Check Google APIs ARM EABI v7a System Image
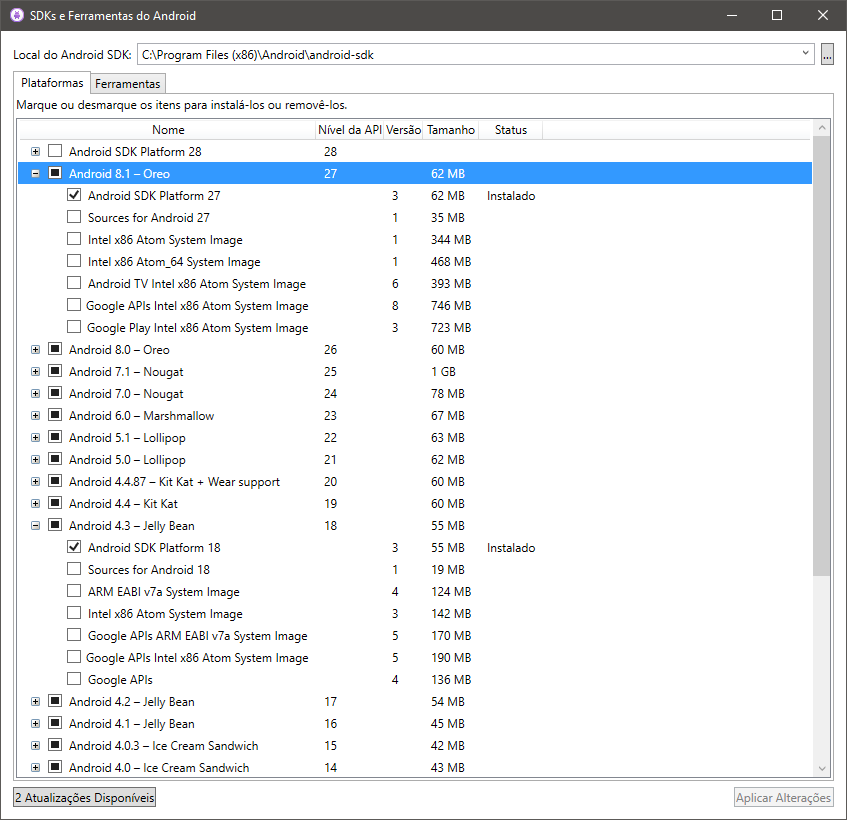This screenshot has height=820, width=847. [x=74, y=635]
